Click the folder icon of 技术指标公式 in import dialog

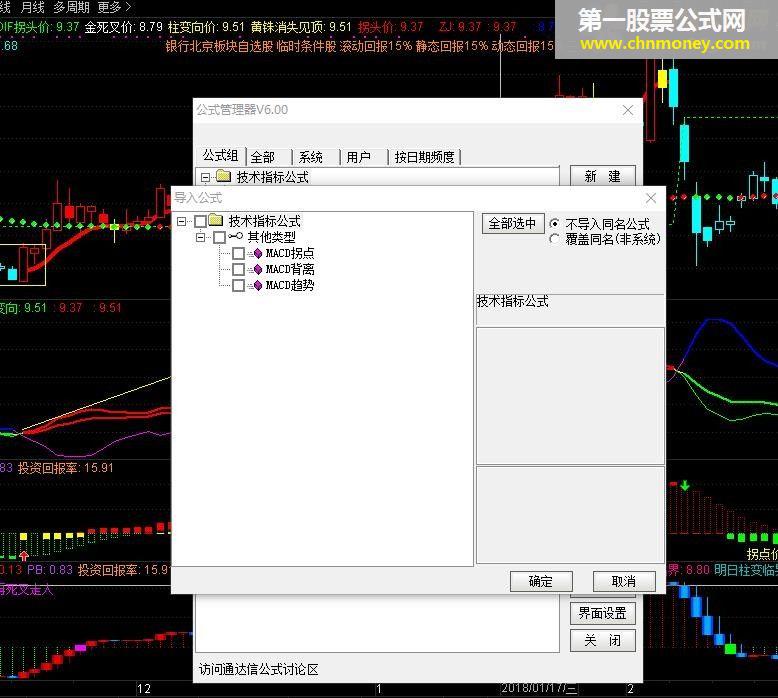coord(215,220)
